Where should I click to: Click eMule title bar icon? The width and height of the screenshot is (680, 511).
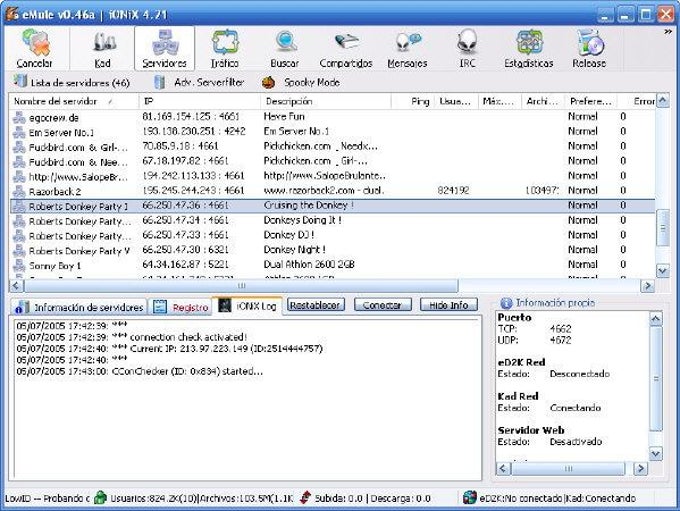point(12,13)
